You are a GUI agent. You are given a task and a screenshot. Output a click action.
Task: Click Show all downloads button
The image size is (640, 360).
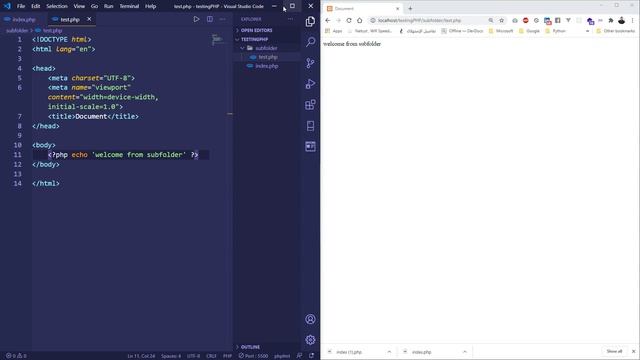tap(614, 351)
